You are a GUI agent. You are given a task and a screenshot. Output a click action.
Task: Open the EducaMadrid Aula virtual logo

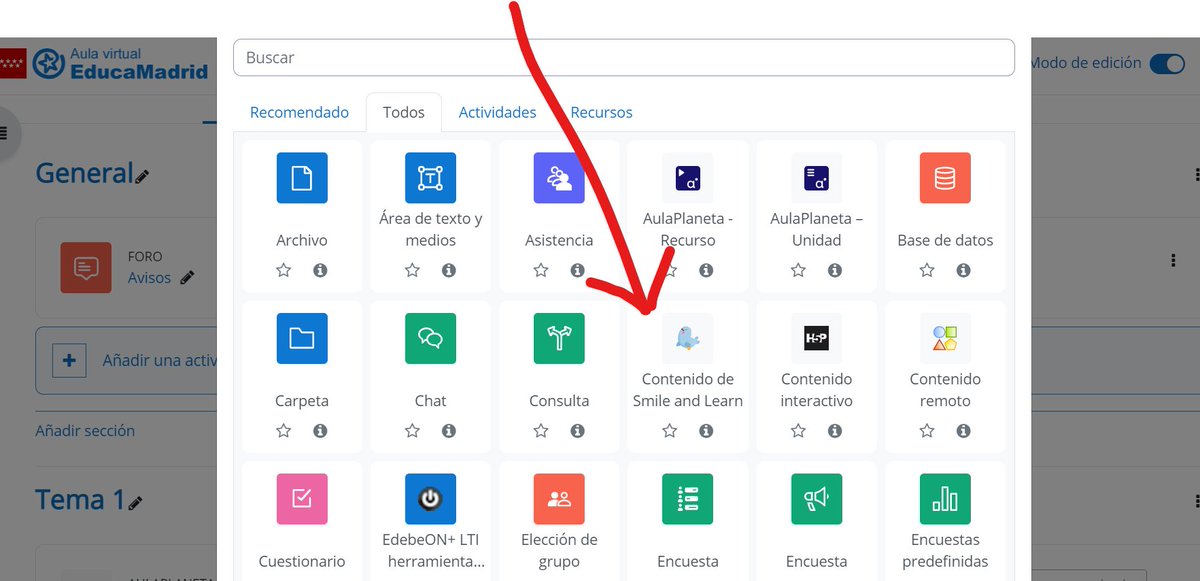click(120, 63)
